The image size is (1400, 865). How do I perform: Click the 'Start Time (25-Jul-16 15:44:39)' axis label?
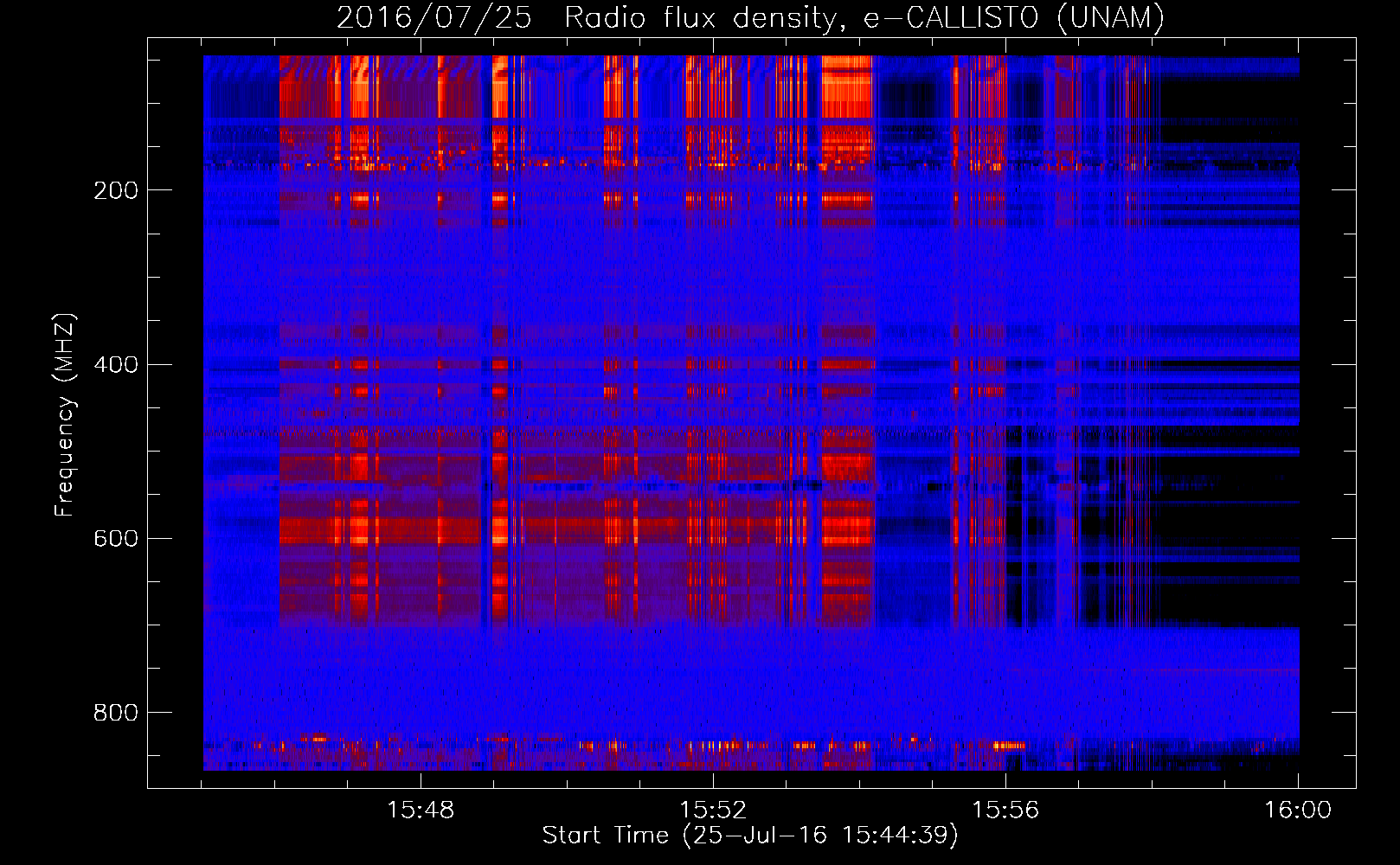750,836
